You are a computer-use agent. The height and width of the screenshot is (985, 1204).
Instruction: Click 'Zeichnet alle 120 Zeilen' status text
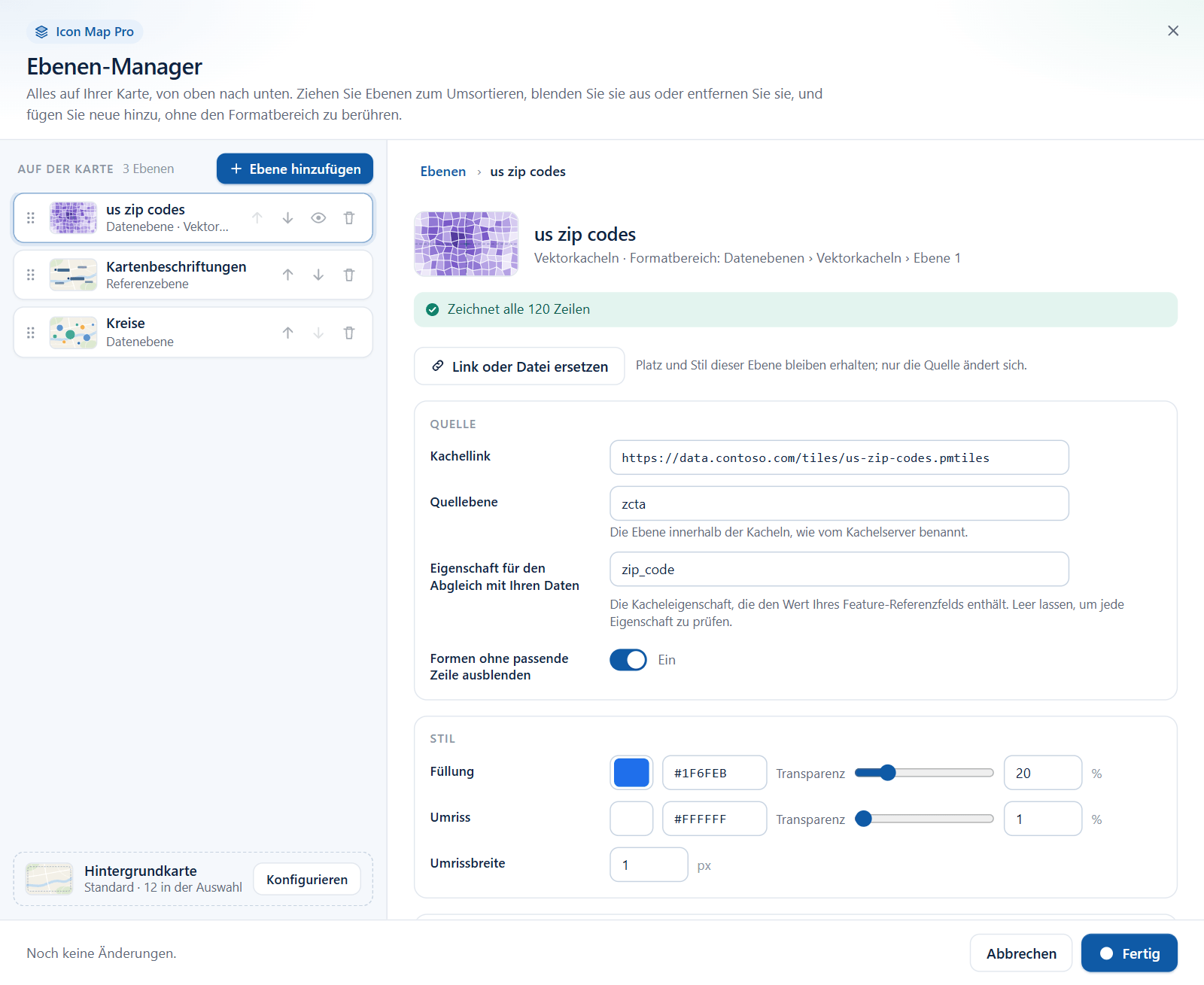coord(518,309)
